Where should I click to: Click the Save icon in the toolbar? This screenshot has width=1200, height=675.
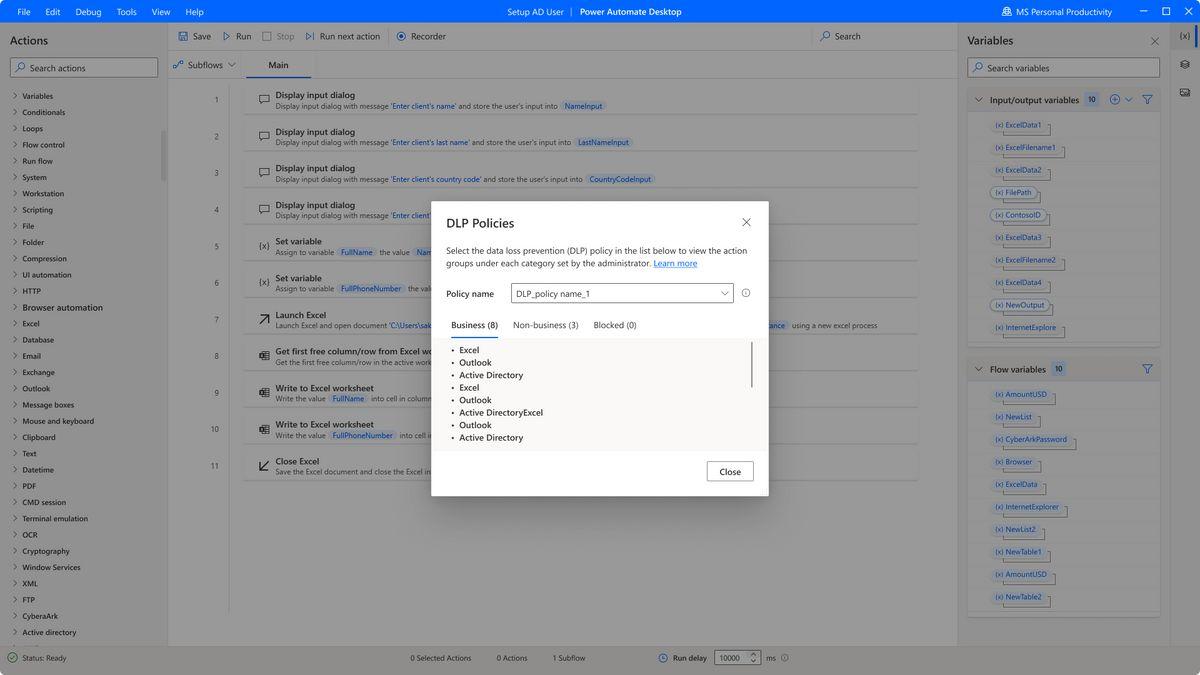coord(183,36)
